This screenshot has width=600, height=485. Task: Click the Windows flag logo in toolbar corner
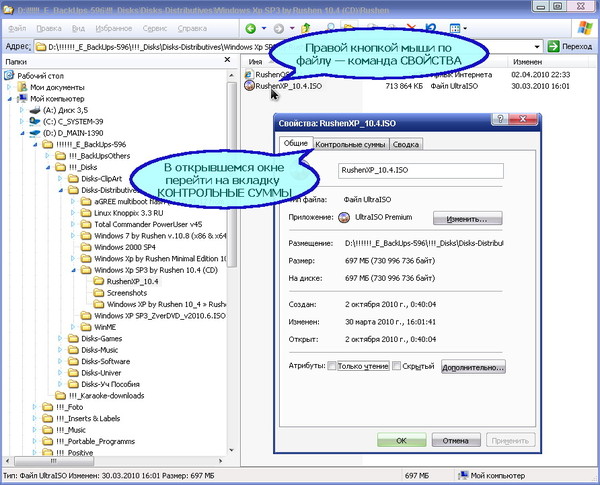[585, 28]
